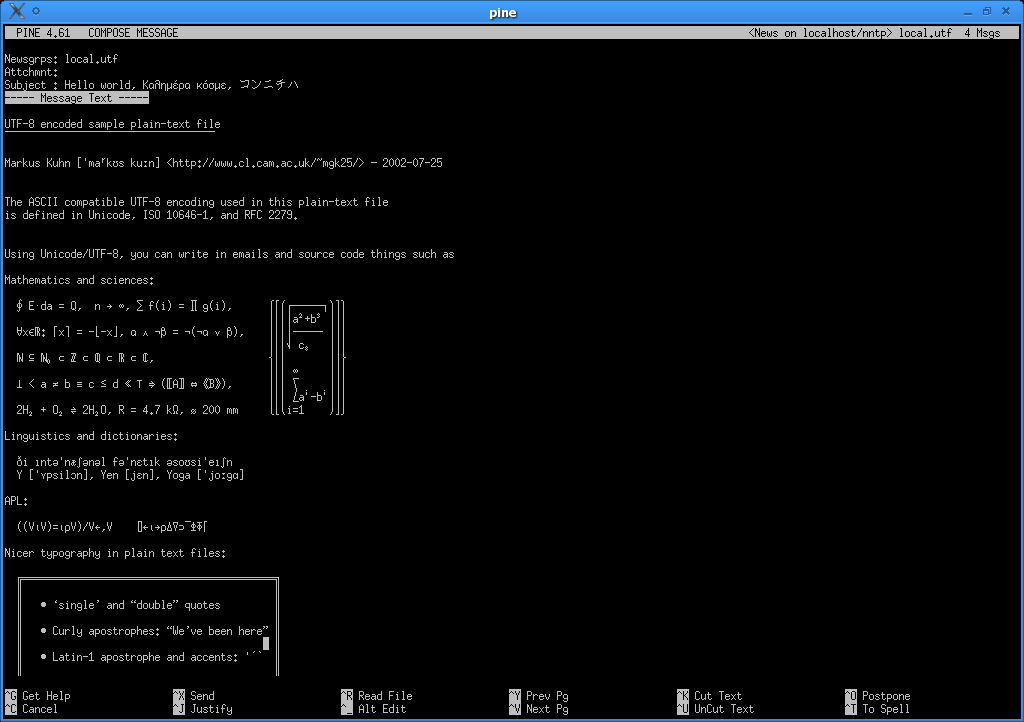1024x722 pixels.
Task: Click the 'pine' window title
Action: coord(503,12)
